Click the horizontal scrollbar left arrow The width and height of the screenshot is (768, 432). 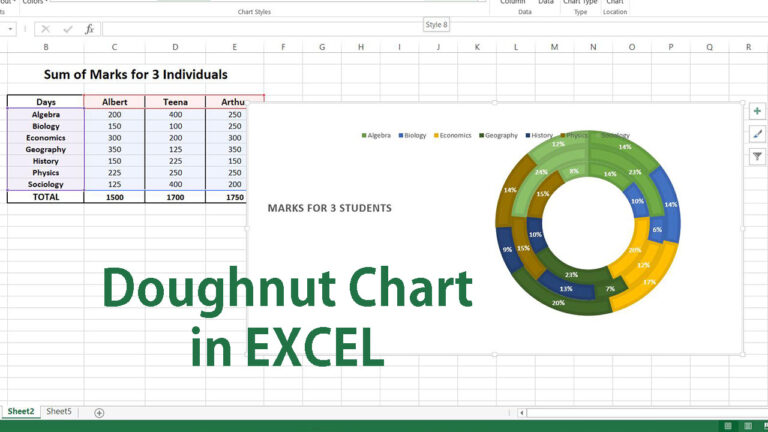pyautogui.click(x=521, y=413)
